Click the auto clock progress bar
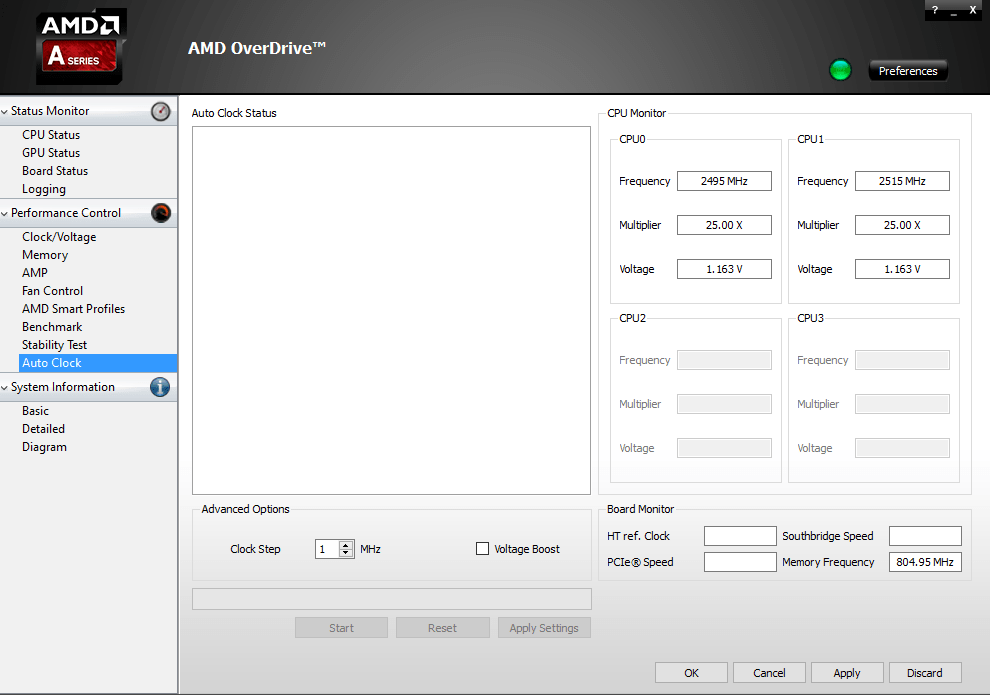Screen dimensions: 990x695 391,599
